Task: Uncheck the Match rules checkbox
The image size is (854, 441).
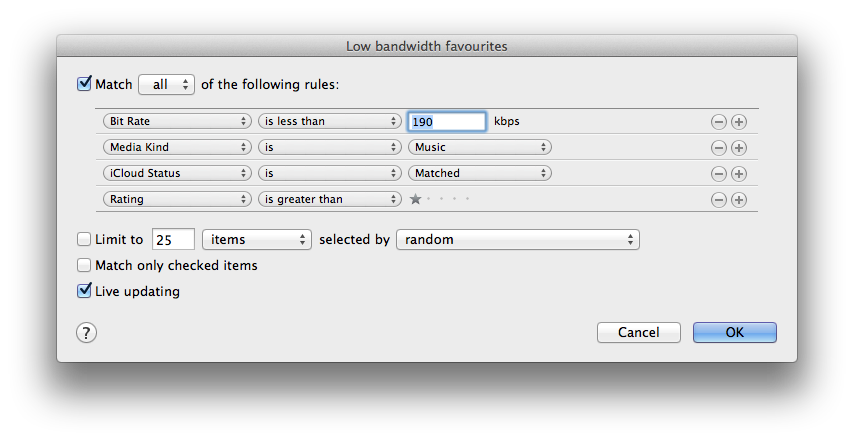Action: pos(84,84)
